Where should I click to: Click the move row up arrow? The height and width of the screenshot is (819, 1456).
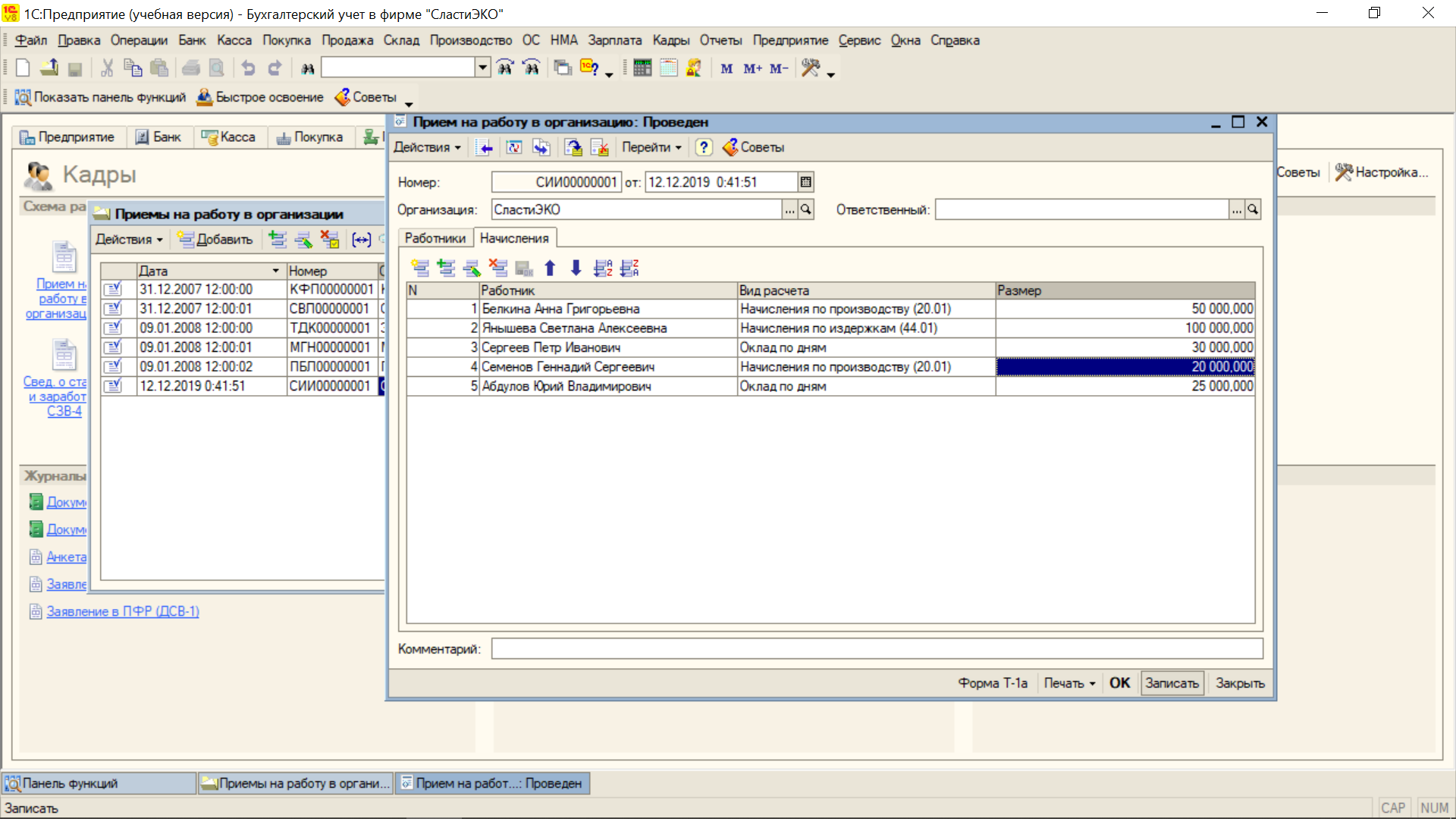(x=550, y=268)
